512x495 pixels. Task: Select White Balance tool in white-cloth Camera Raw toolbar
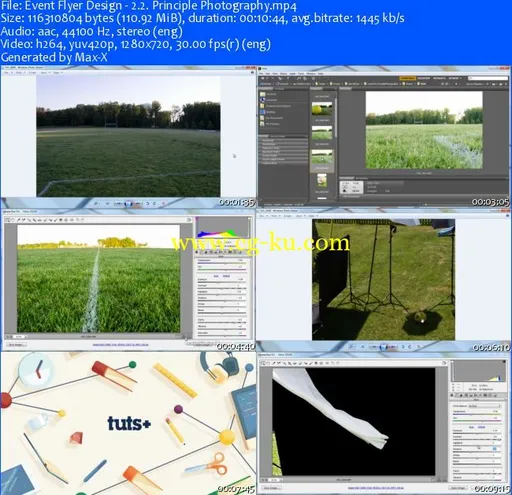274,363
